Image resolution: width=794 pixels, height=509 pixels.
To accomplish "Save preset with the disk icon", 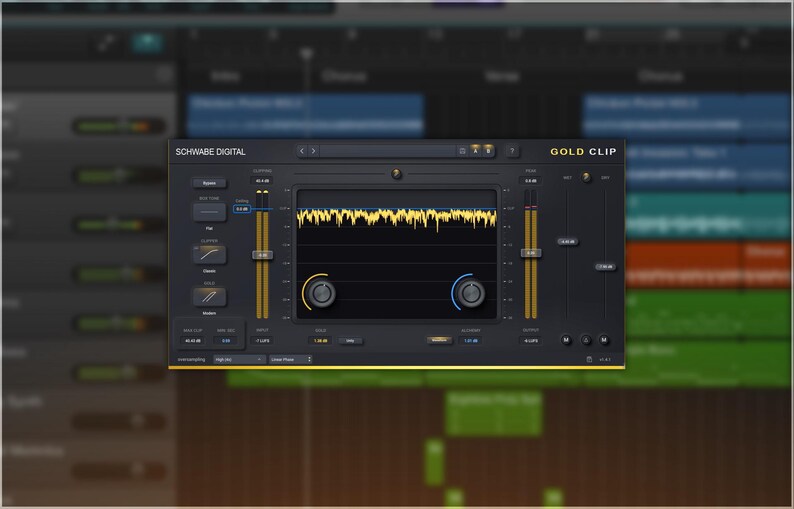I will (462, 151).
